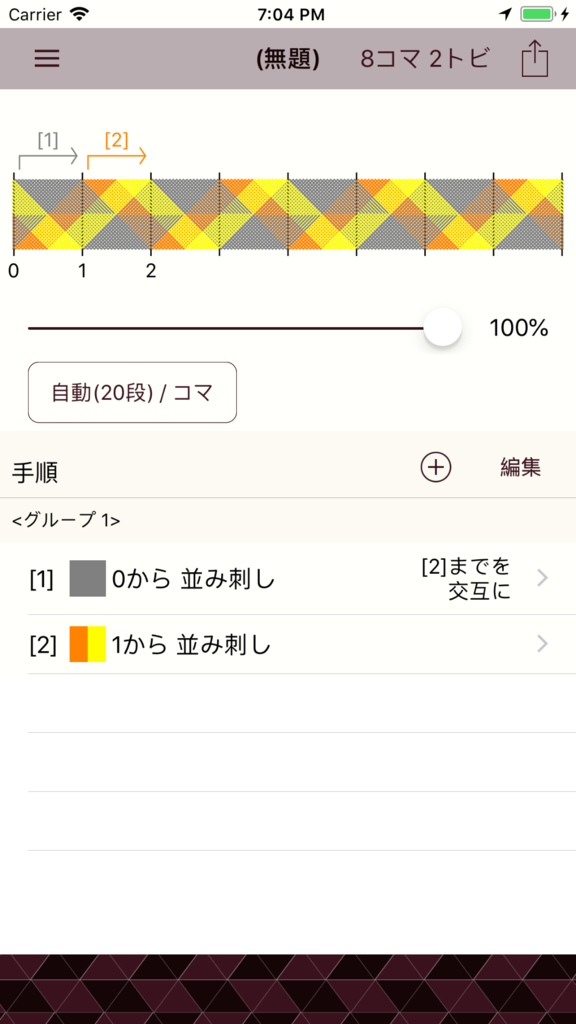Tap the share/export icon in the top bar
576x1024 pixels.
pyautogui.click(x=535, y=59)
